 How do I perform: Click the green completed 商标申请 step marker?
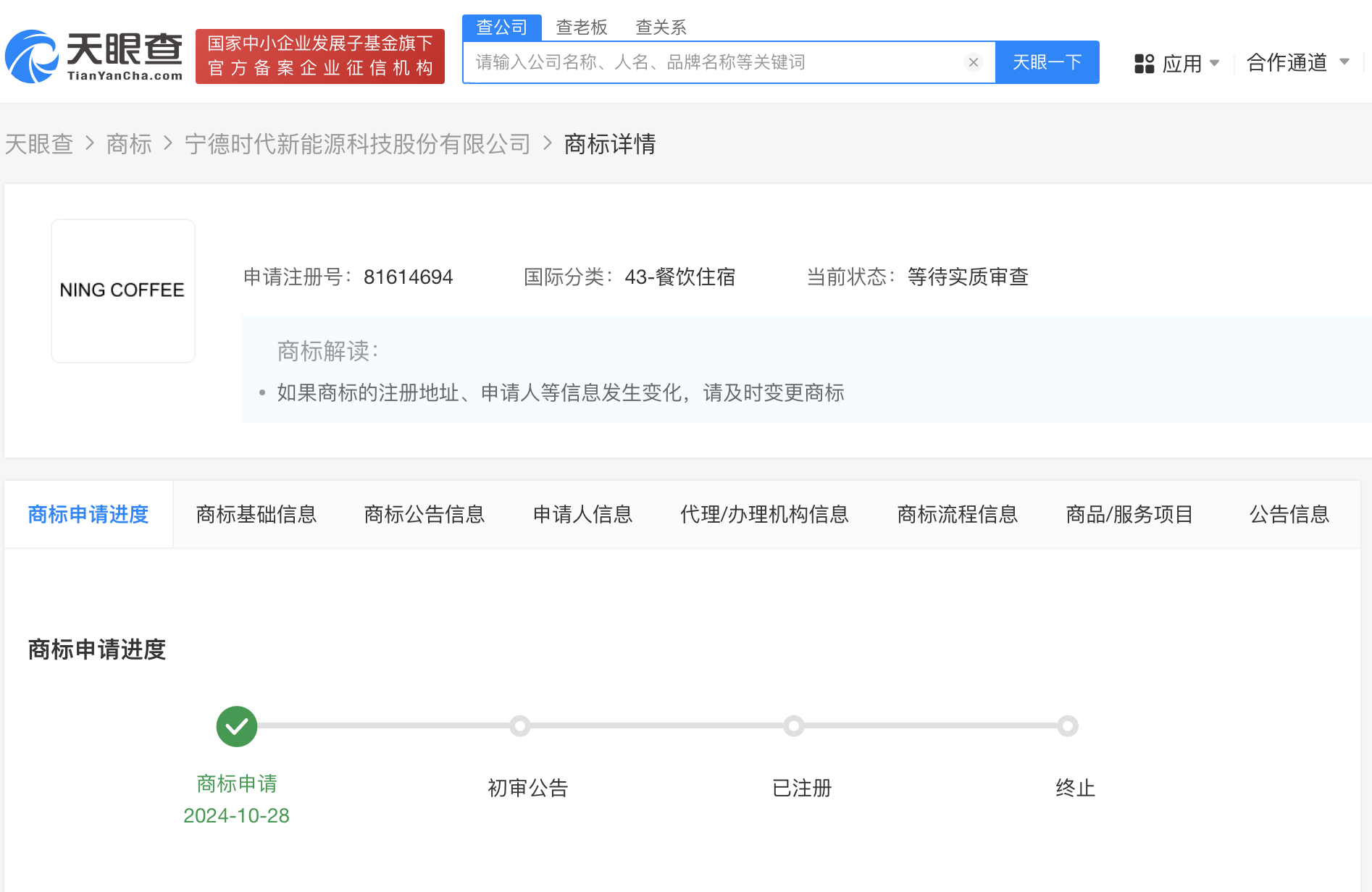[x=237, y=726]
